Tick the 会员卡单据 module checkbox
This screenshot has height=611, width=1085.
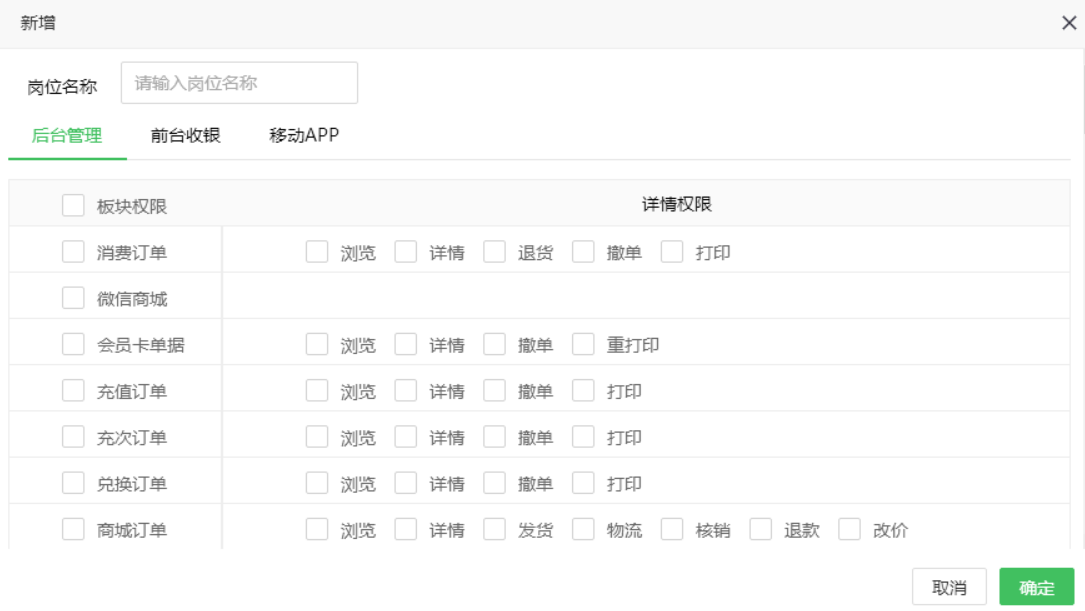[73, 344]
